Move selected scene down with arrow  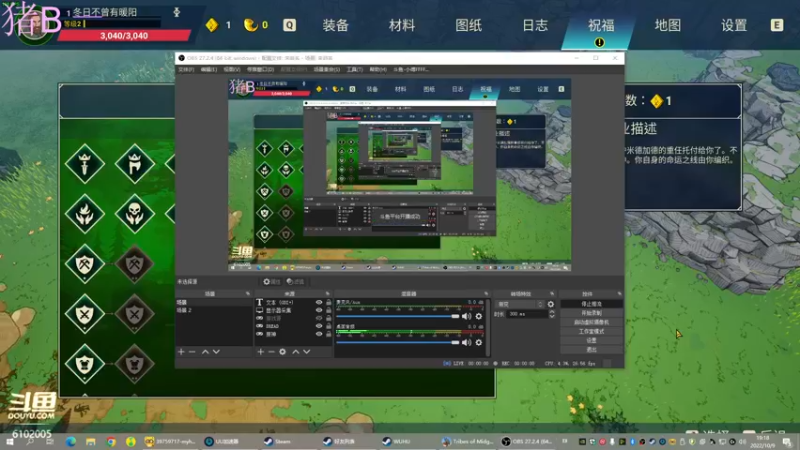point(216,352)
